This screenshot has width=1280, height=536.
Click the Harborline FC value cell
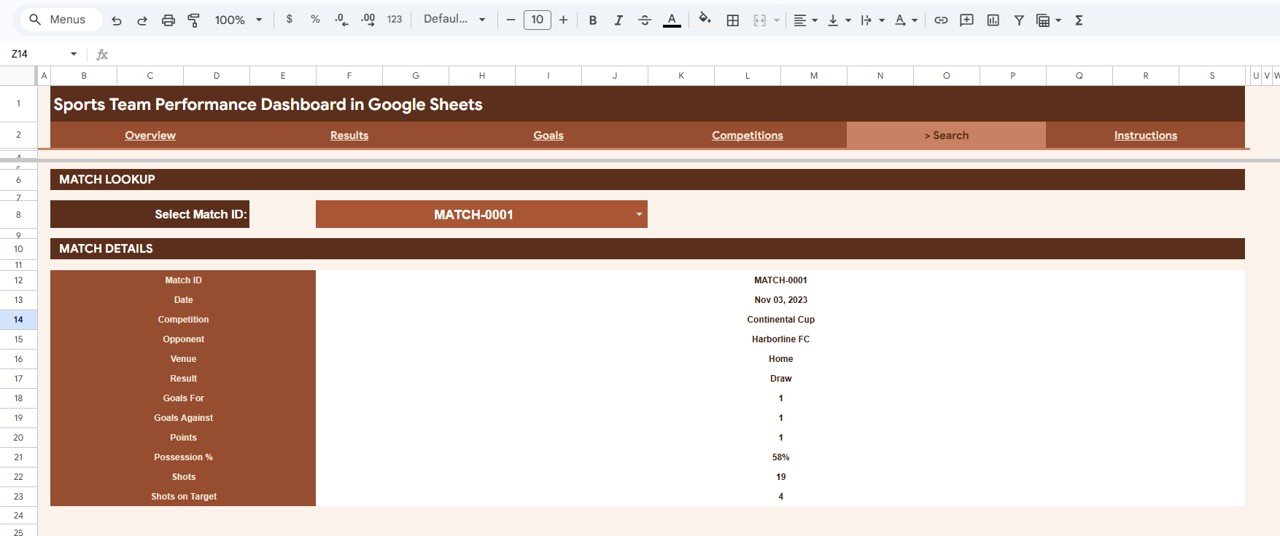point(781,339)
